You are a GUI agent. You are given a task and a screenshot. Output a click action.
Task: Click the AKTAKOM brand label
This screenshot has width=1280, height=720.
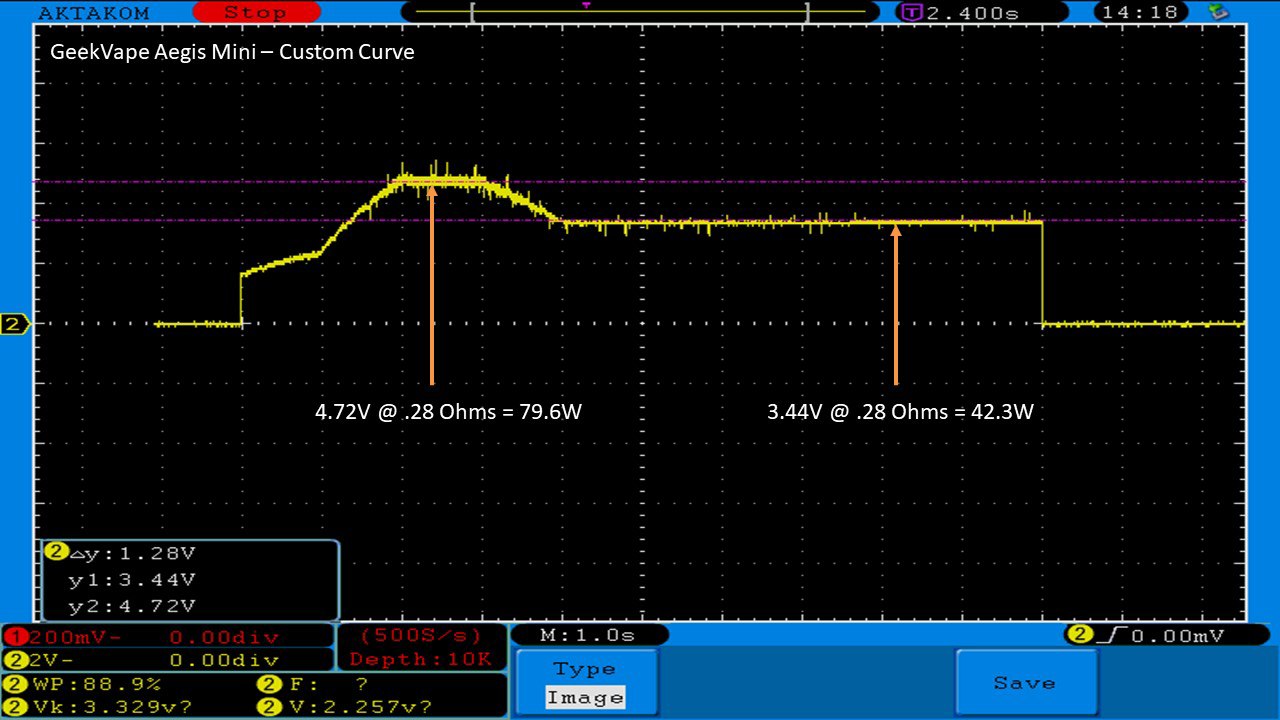[93, 13]
